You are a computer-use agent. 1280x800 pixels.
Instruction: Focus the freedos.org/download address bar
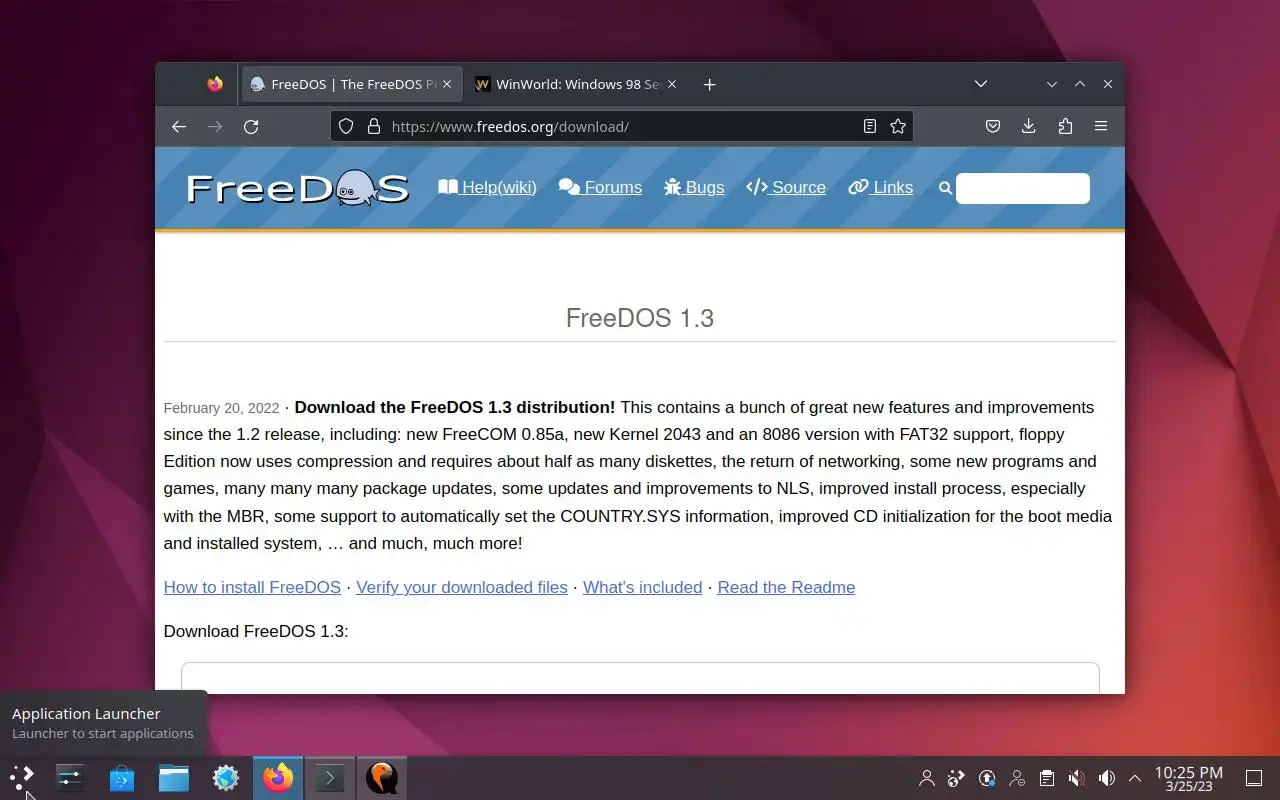620,126
